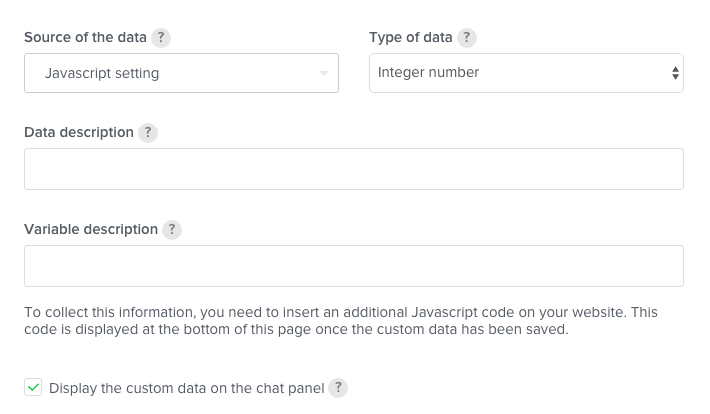Open help icon beside Type of data
This screenshot has height=414, width=710.
(x=466, y=38)
